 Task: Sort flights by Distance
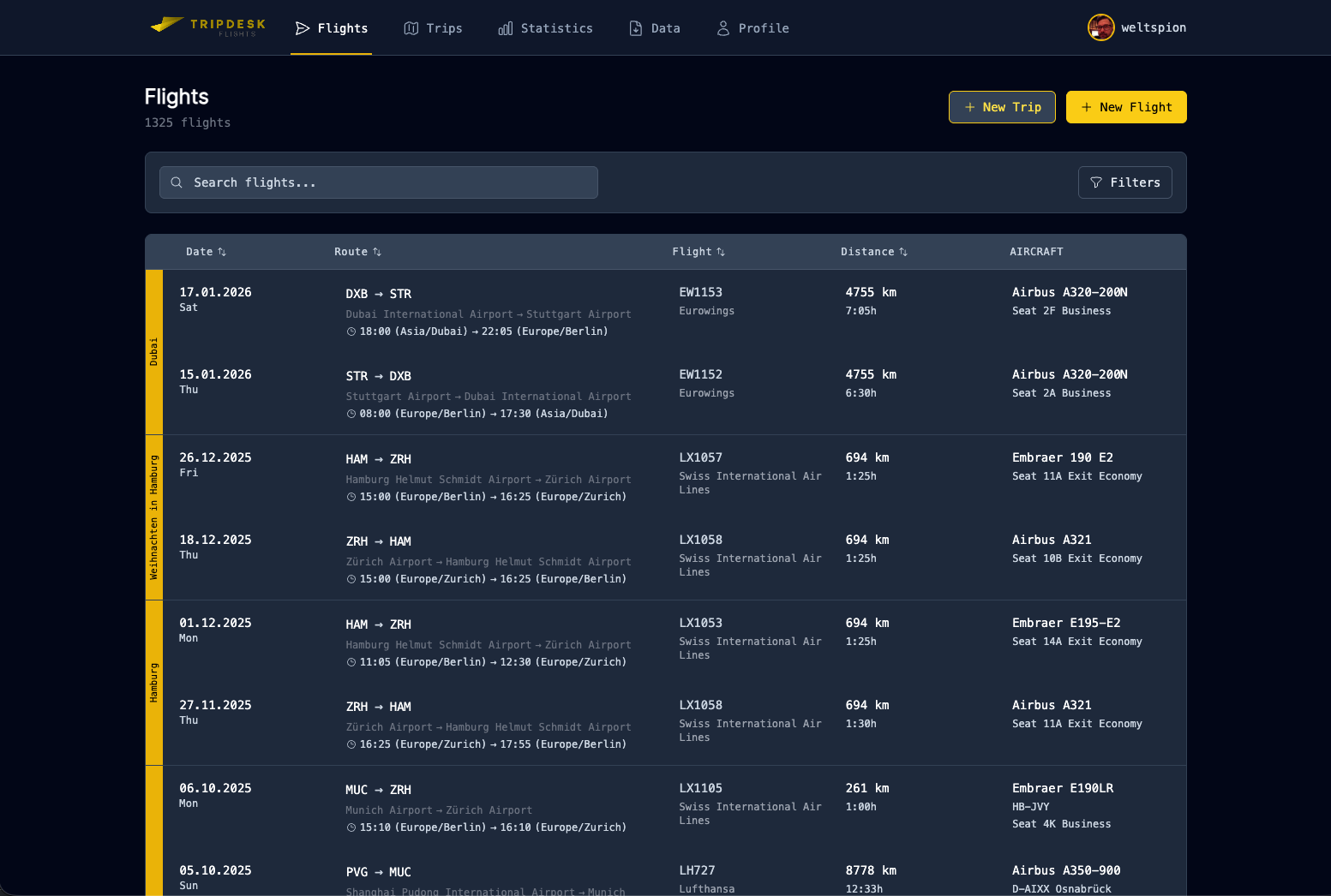click(873, 252)
